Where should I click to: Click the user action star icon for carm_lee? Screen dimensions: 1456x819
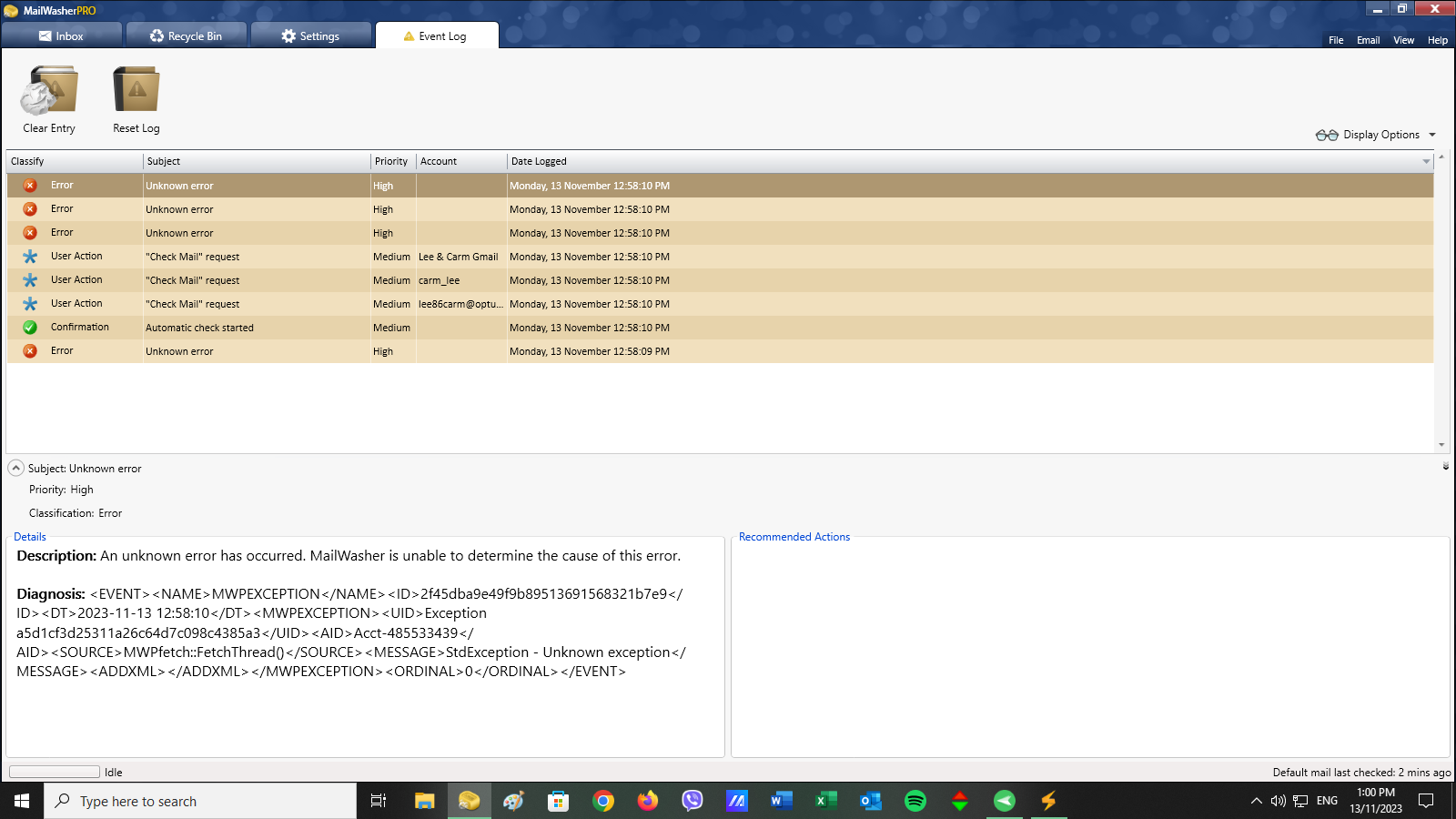tap(30, 280)
